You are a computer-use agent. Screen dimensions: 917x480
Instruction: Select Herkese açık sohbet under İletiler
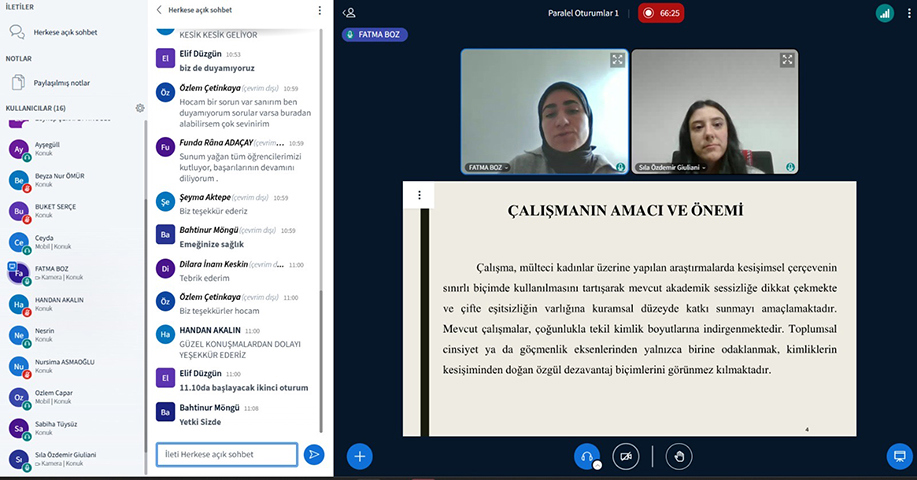coord(68,32)
